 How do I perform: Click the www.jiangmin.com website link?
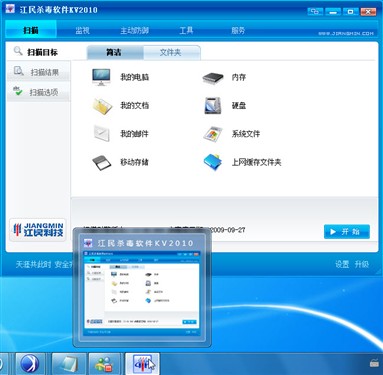click(346, 33)
